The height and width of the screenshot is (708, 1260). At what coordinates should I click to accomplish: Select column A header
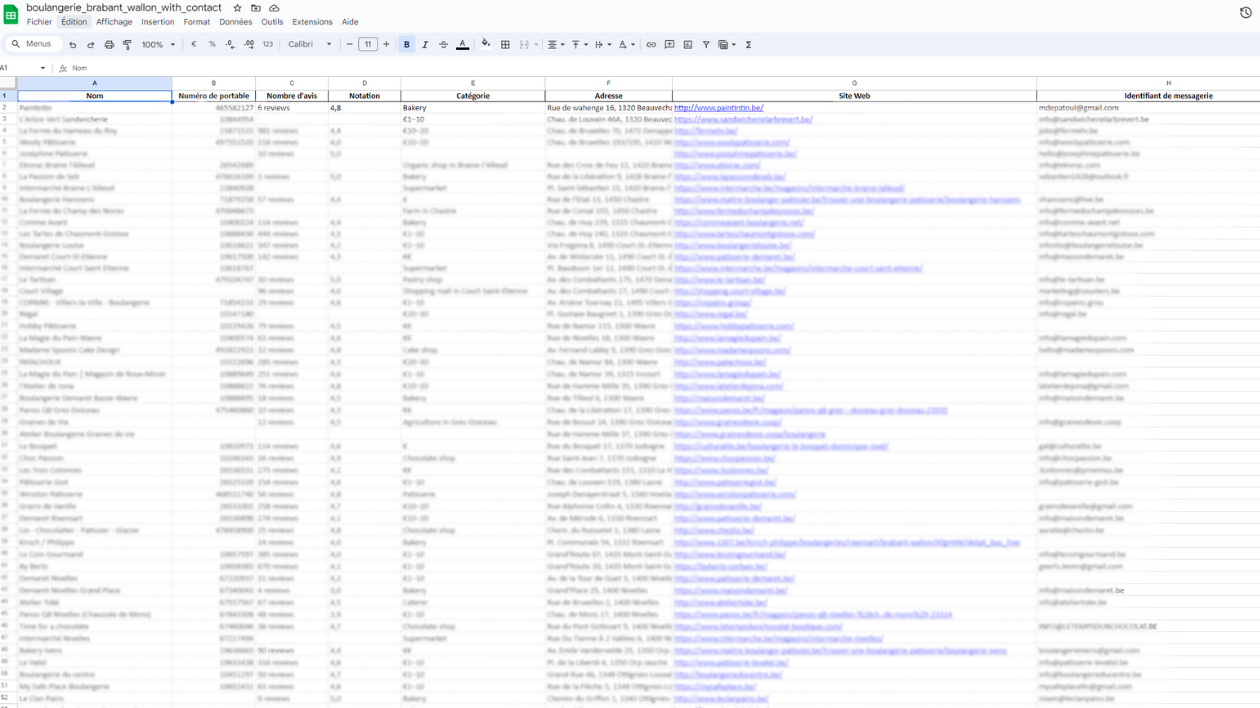tap(95, 84)
